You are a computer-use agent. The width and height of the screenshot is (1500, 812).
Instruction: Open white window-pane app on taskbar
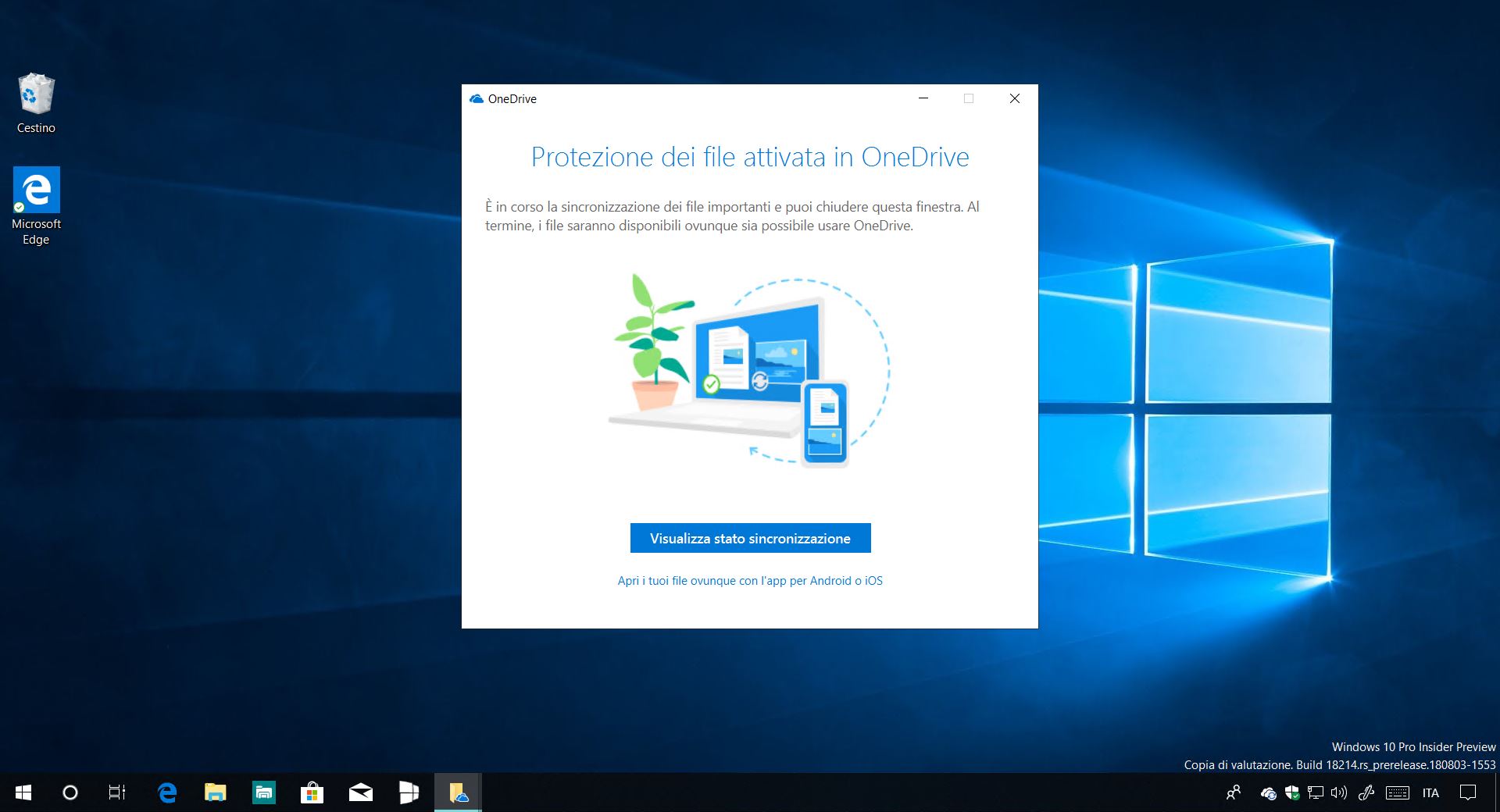[409, 792]
